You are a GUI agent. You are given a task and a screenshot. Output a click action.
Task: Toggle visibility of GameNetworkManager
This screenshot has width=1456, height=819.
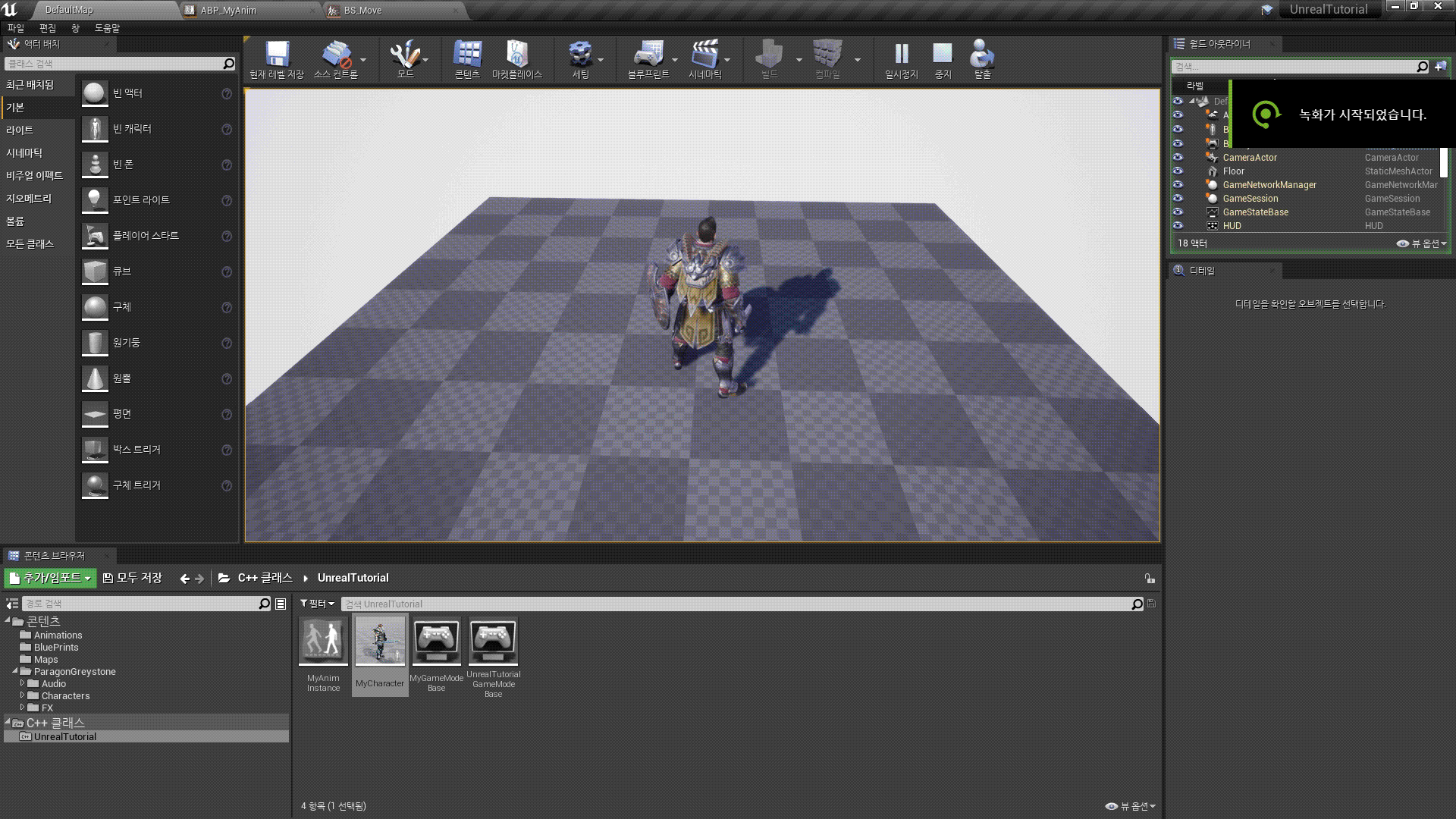click(x=1178, y=184)
